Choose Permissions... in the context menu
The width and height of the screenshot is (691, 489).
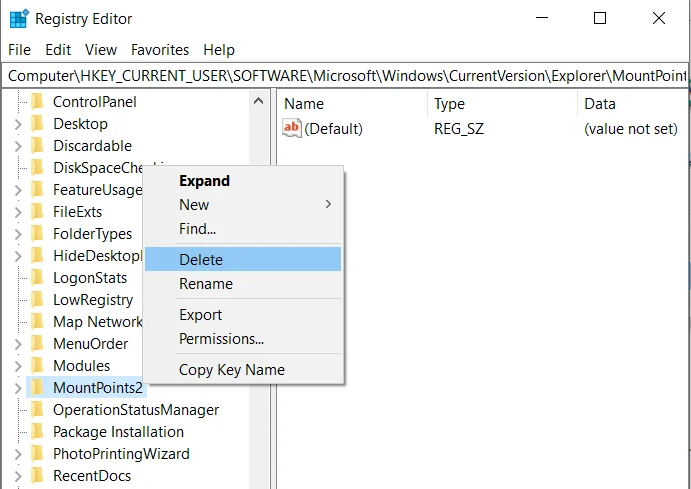[243, 339]
